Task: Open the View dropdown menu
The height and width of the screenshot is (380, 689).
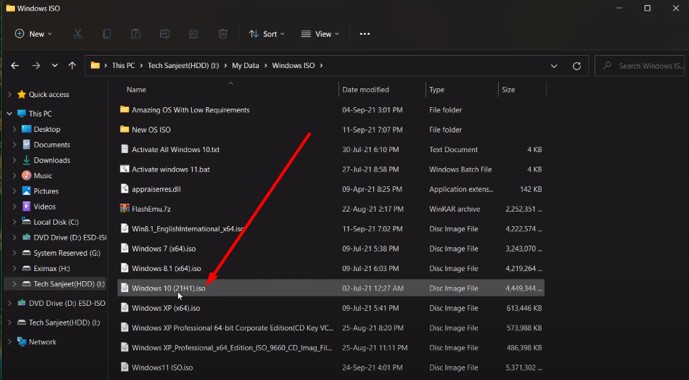Action: click(320, 34)
